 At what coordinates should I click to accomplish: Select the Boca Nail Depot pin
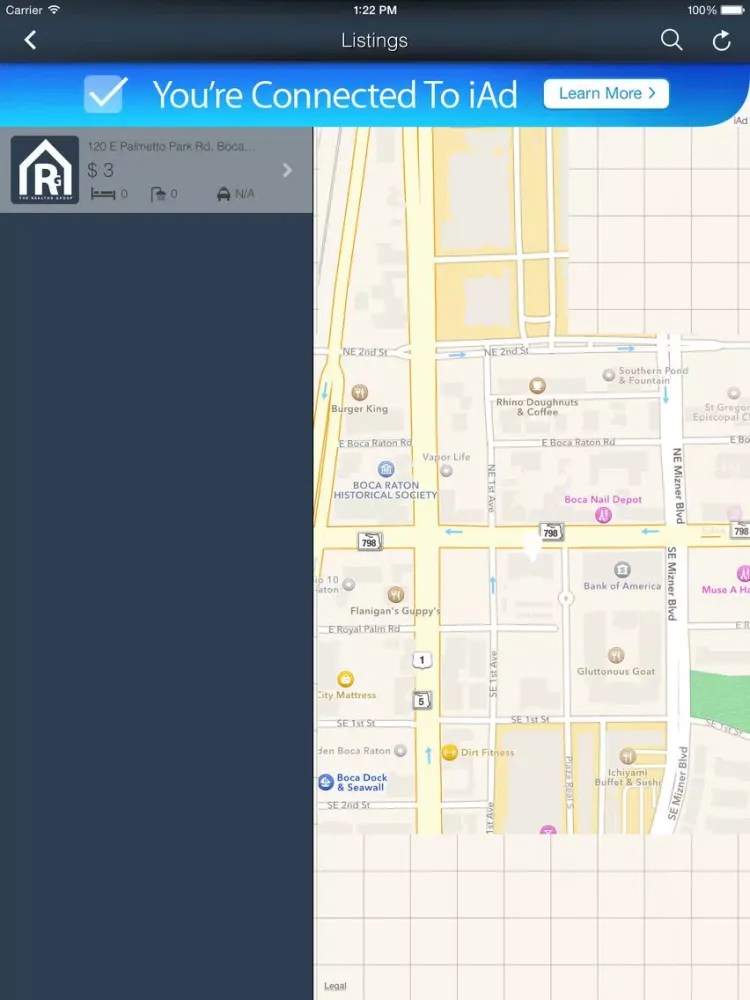tap(603, 515)
